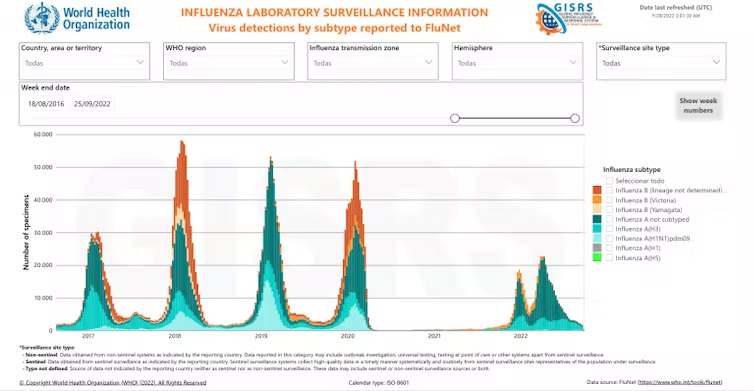Open the FluNet data source link
Screen dimensions: 754x391
[679, 382]
